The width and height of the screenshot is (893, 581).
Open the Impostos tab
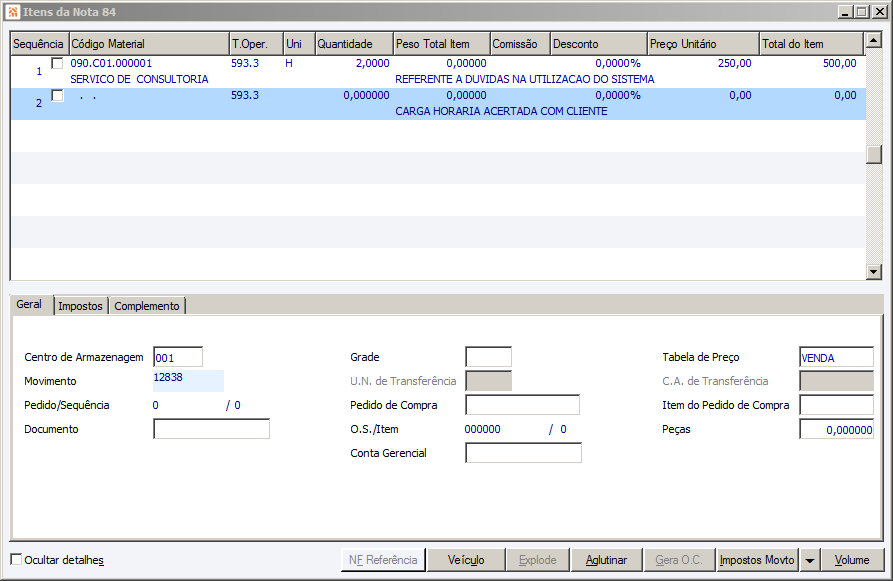pyautogui.click(x=80, y=306)
